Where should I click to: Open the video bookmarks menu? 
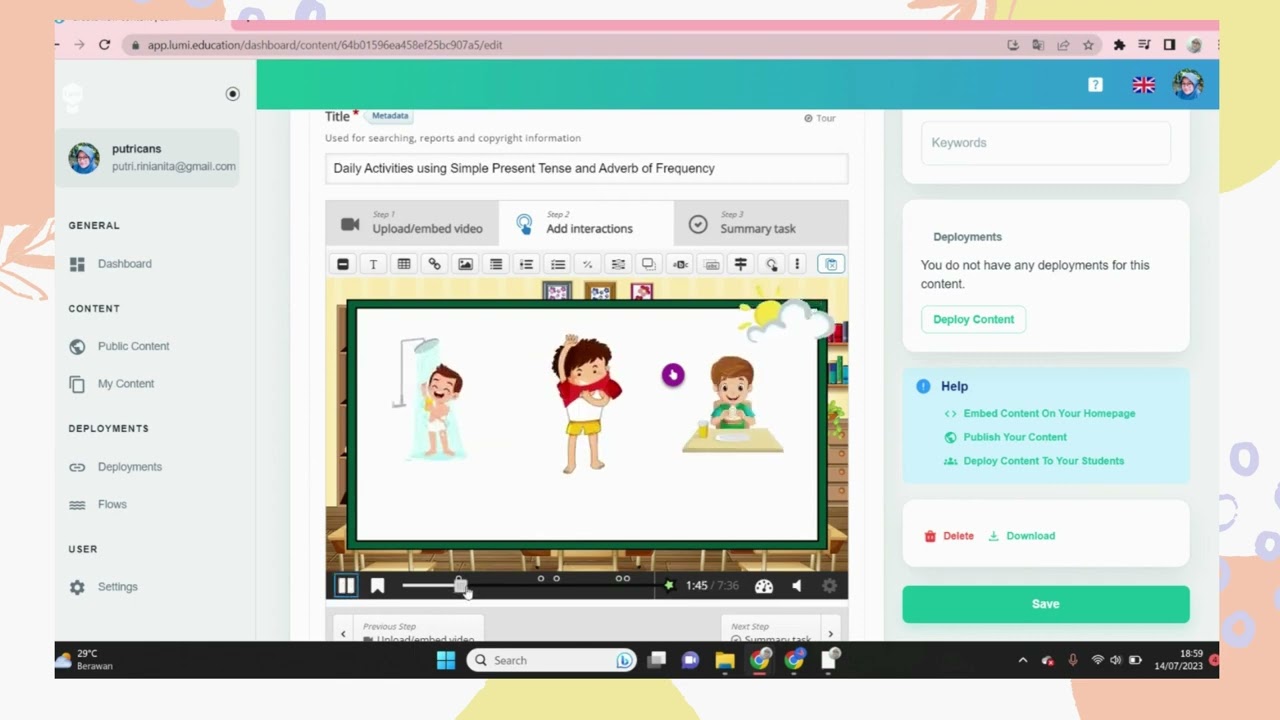click(377, 586)
